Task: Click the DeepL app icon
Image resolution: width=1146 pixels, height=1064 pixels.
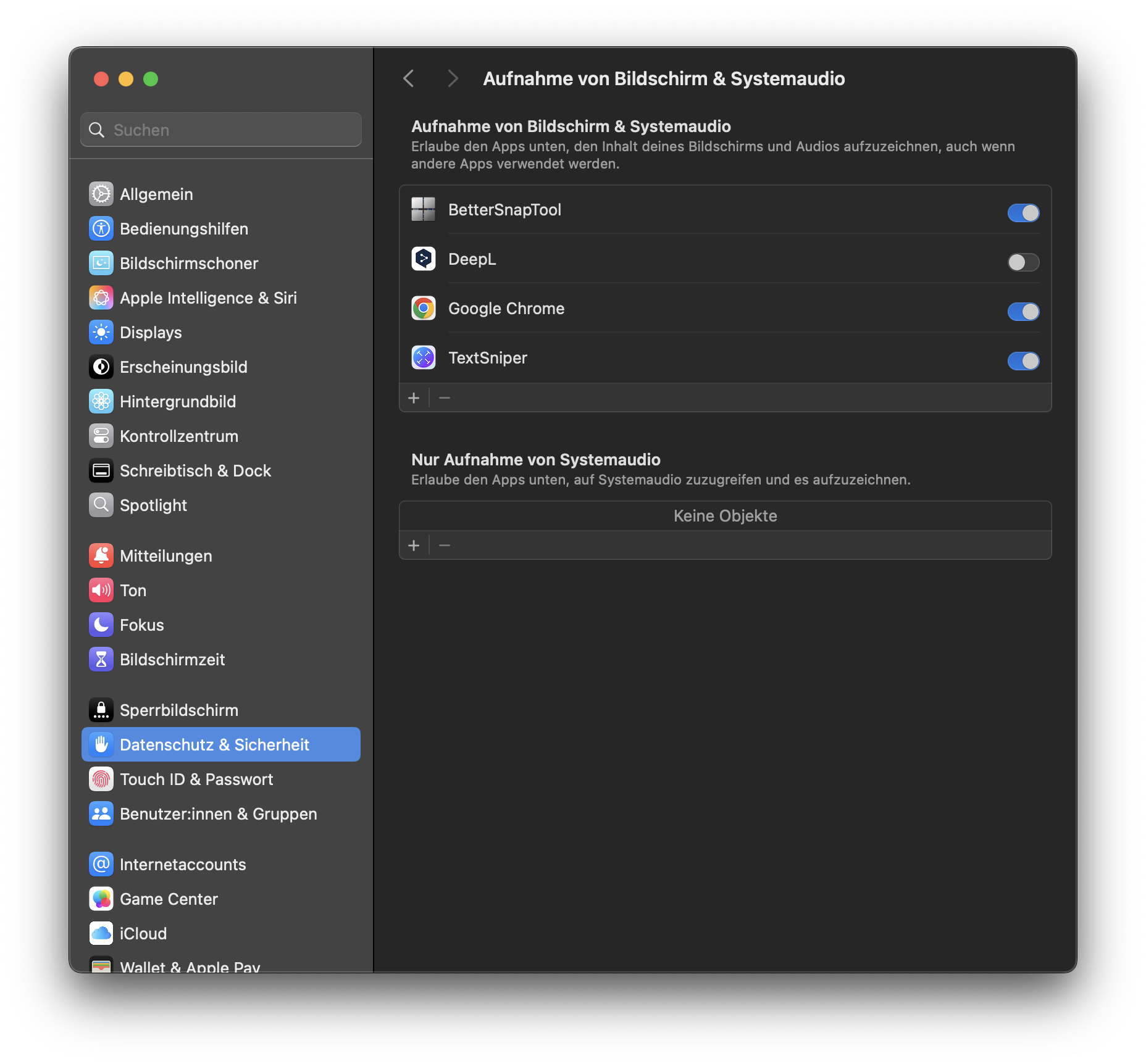Action: pyautogui.click(x=423, y=259)
